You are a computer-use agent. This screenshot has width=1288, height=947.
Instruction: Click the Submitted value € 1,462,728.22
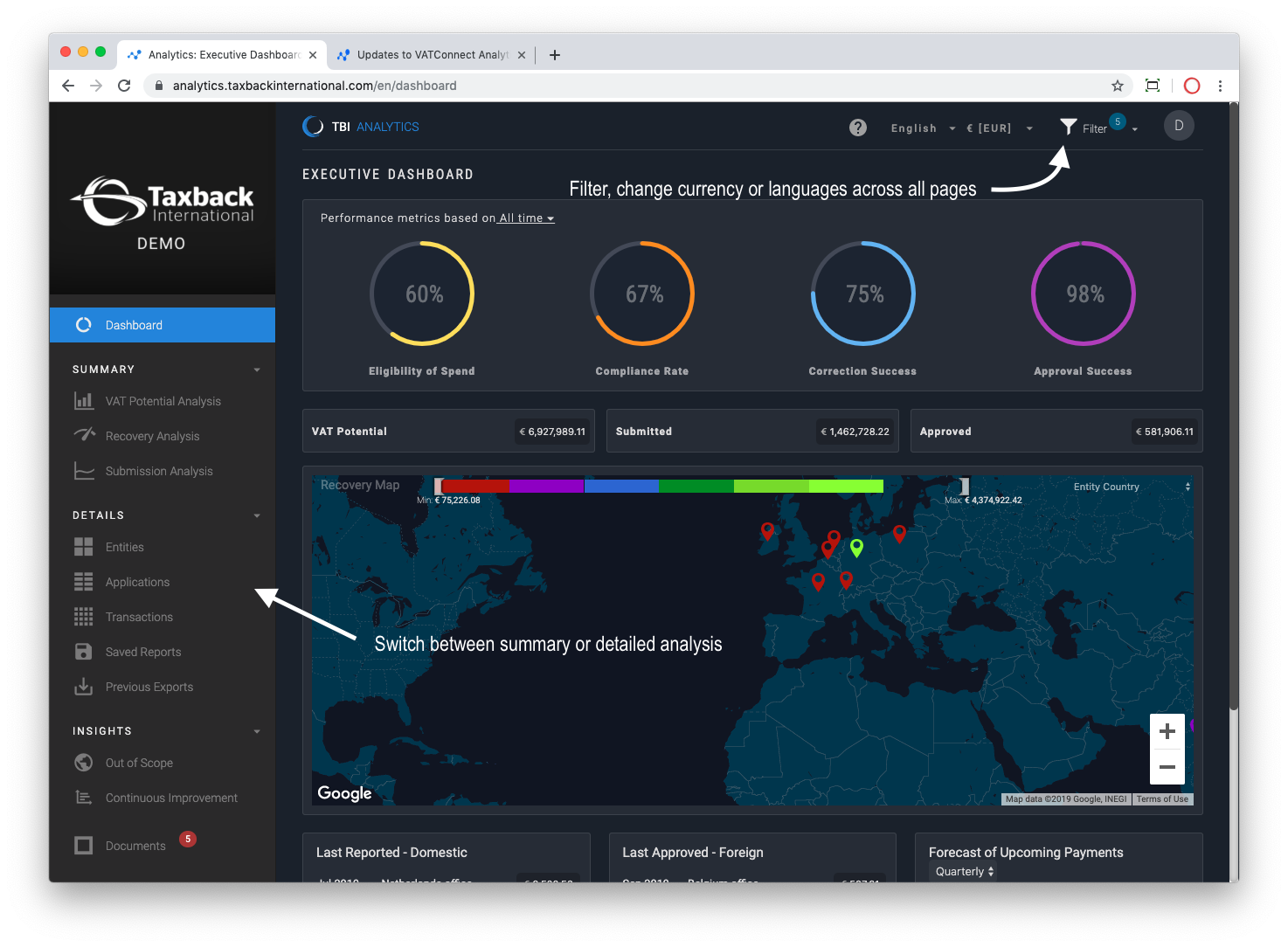(x=855, y=432)
